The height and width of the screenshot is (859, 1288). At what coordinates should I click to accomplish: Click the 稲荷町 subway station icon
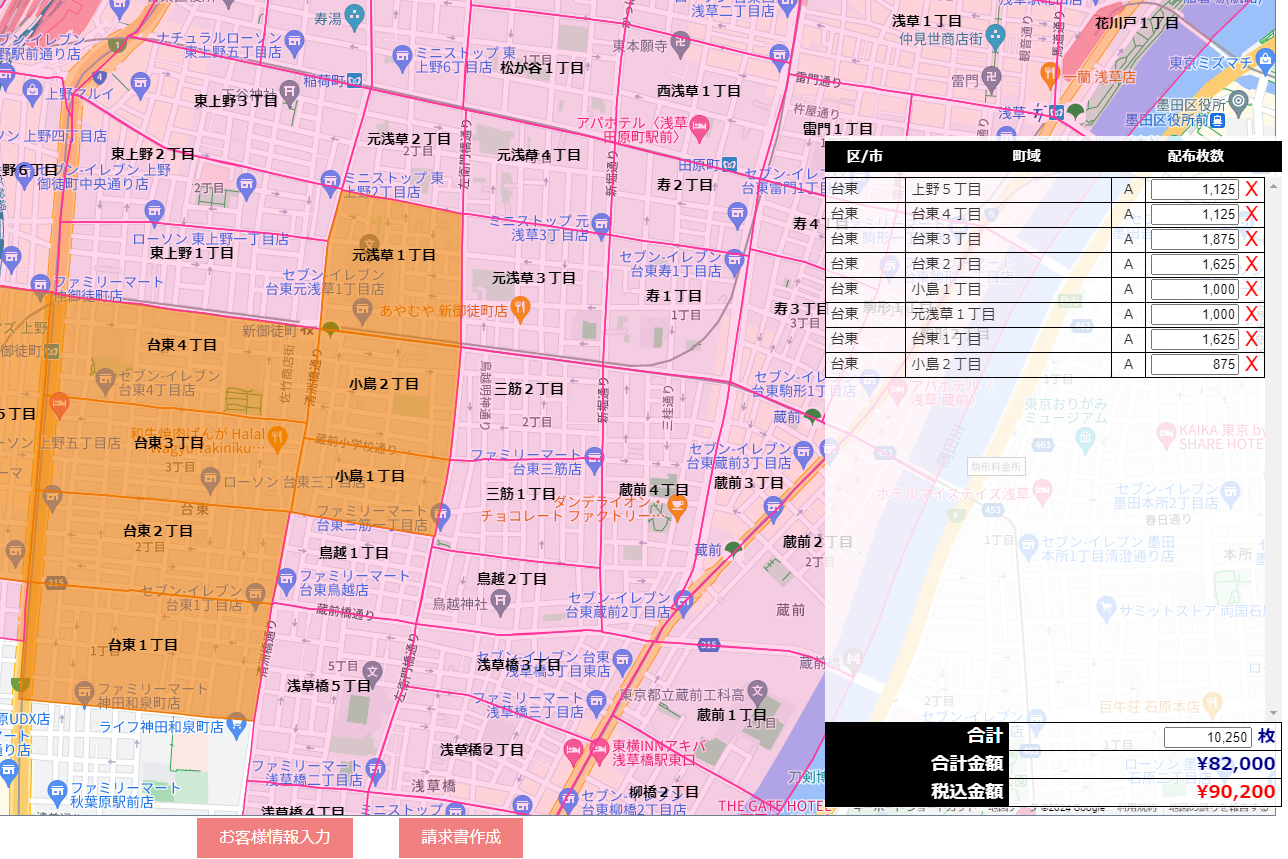coord(355,79)
